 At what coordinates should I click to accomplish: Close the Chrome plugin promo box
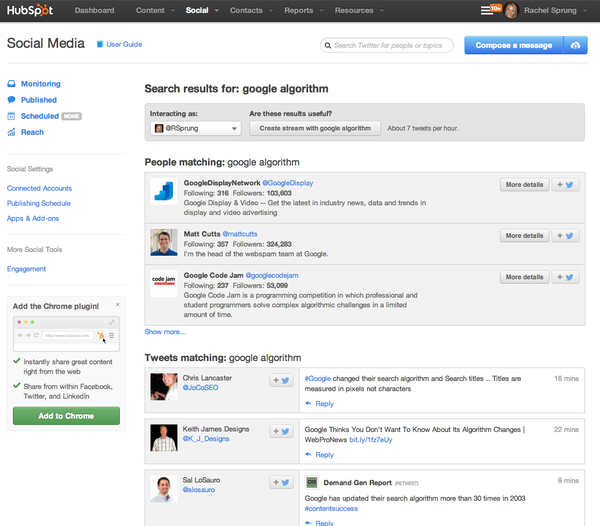(117, 304)
